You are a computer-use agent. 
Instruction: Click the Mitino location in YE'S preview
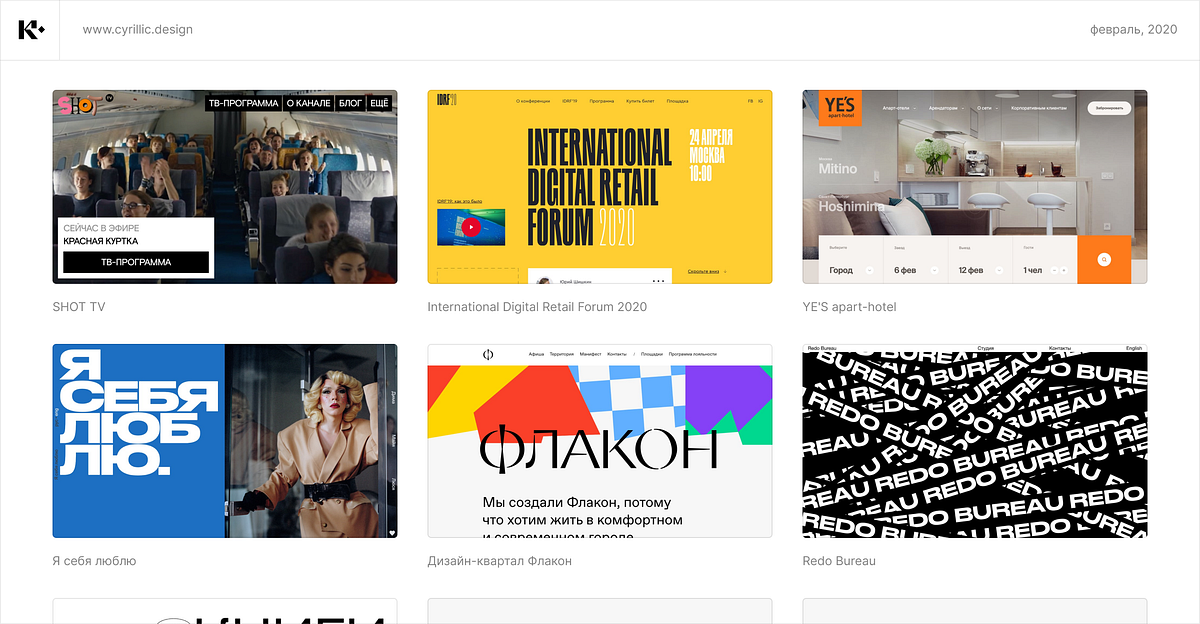tap(838, 169)
